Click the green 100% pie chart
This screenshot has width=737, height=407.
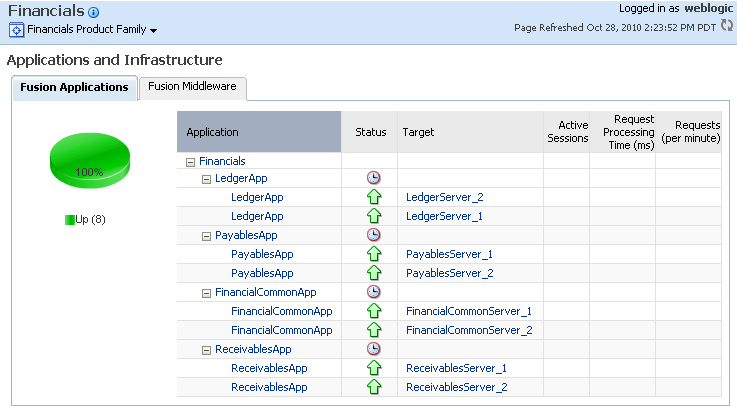click(90, 161)
